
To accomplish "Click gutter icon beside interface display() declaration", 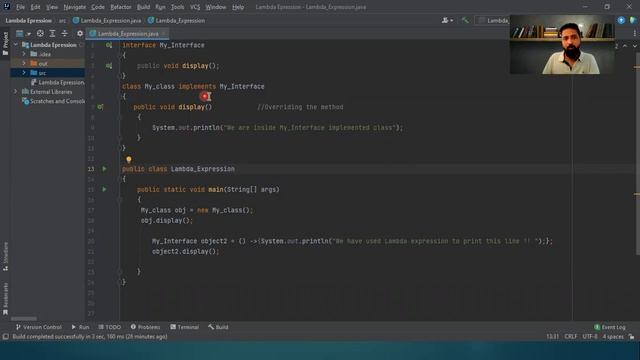I will tap(109, 65).
